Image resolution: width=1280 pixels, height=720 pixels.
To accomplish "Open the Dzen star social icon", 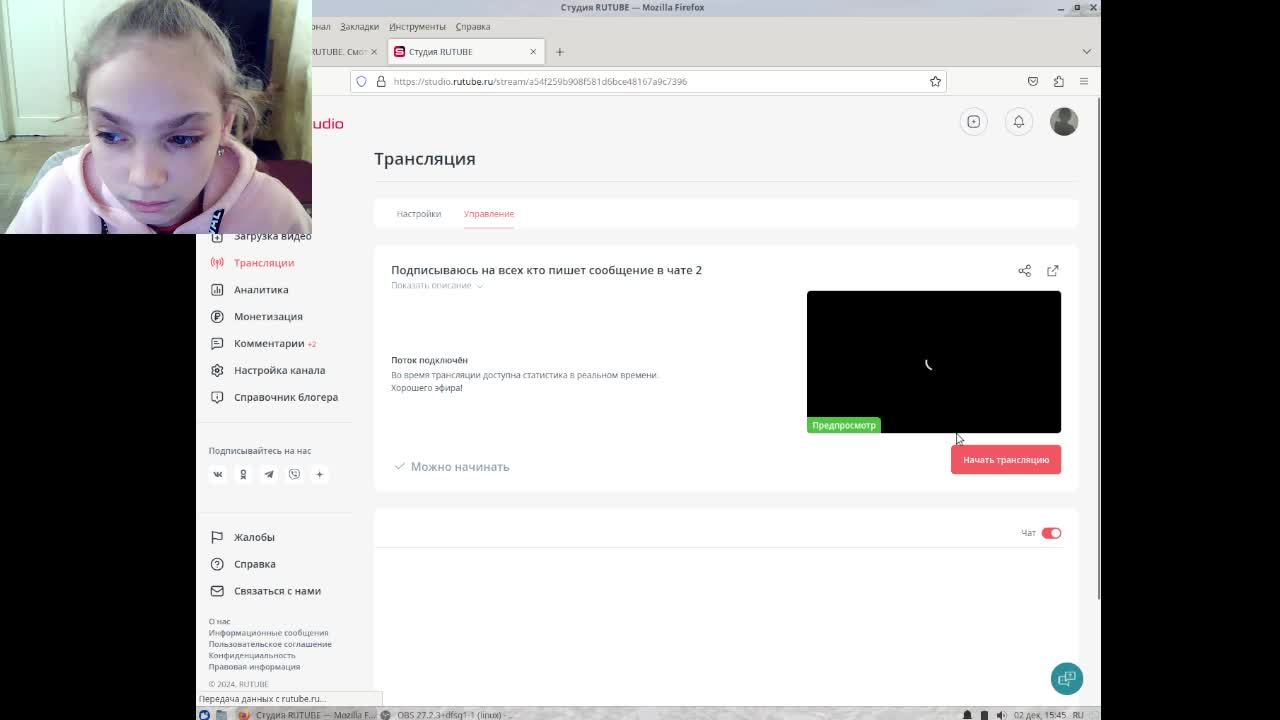I will (x=320, y=474).
